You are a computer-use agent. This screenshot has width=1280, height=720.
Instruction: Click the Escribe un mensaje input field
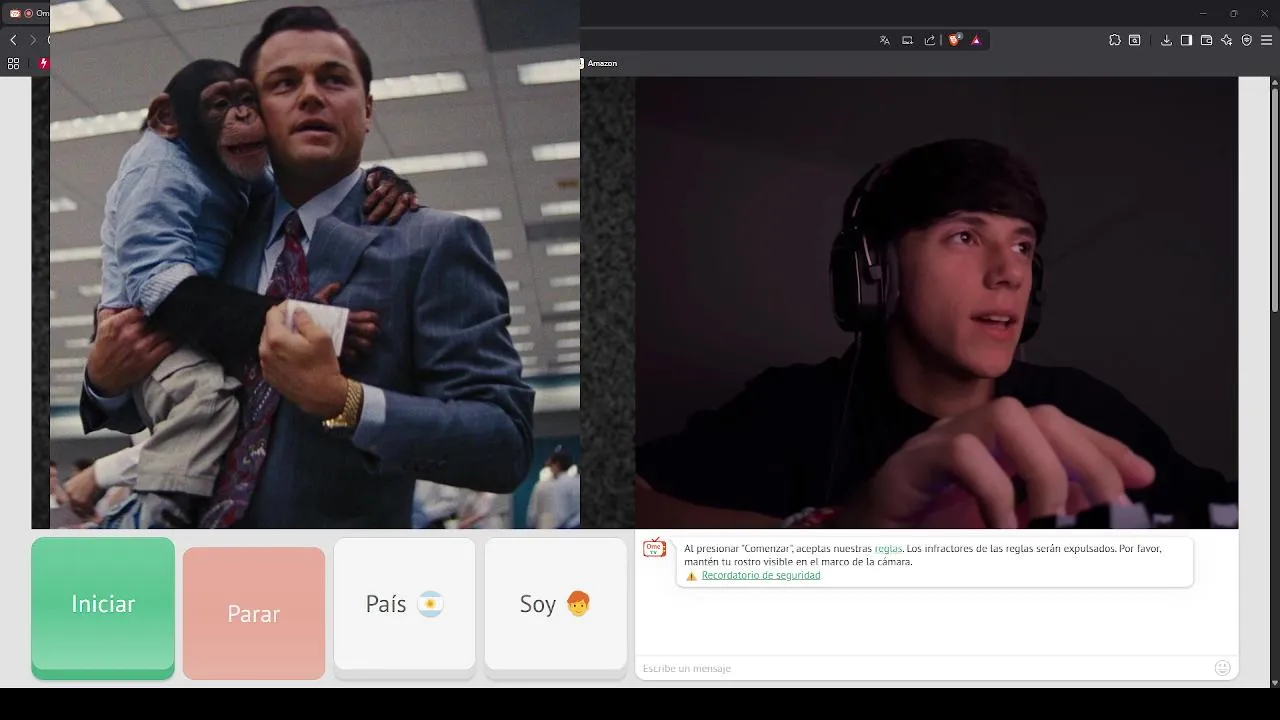[x=923, y=668]
